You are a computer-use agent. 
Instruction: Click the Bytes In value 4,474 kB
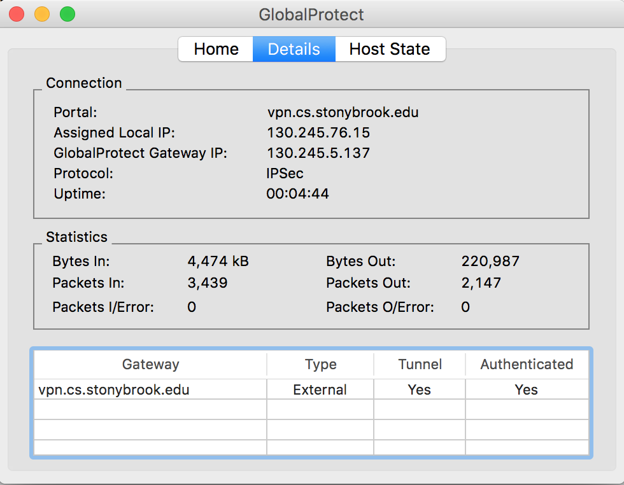click(x=218, y=261)
